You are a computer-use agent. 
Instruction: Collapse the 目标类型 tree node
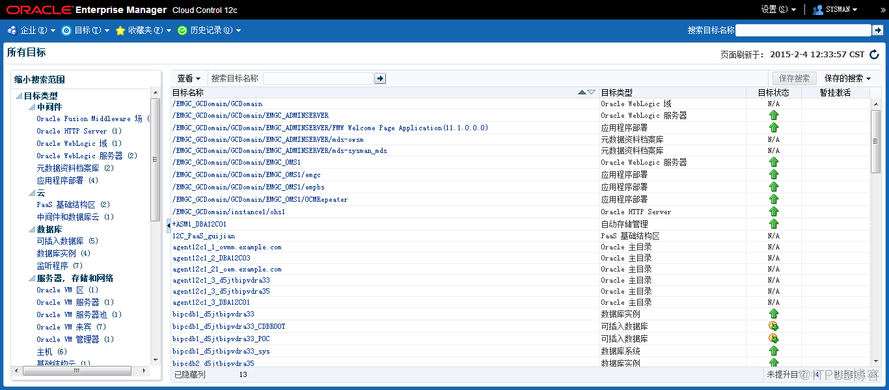click(x=19, y=96)
